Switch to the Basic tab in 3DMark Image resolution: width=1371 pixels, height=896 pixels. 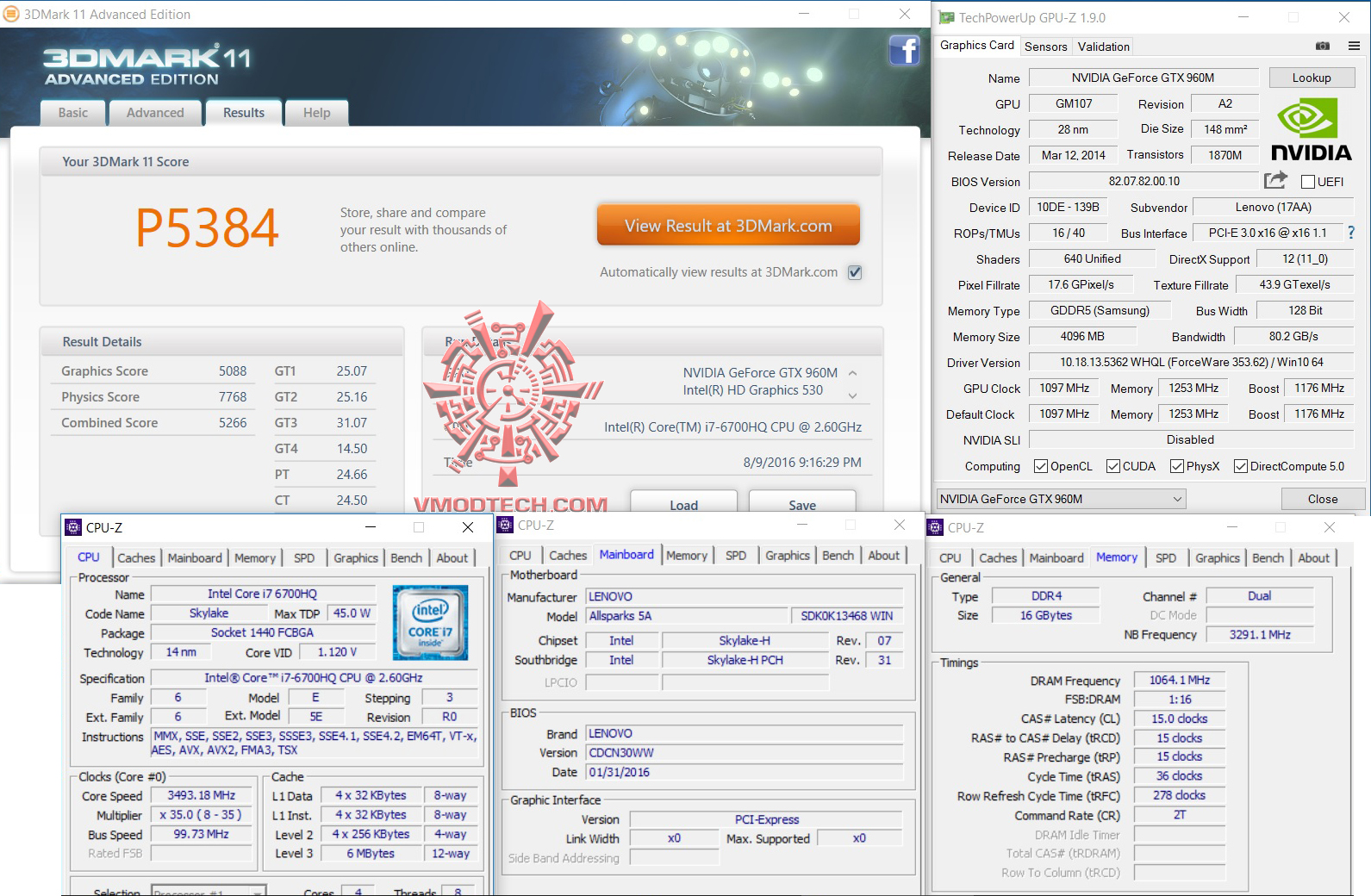click(x=73, y=113)
